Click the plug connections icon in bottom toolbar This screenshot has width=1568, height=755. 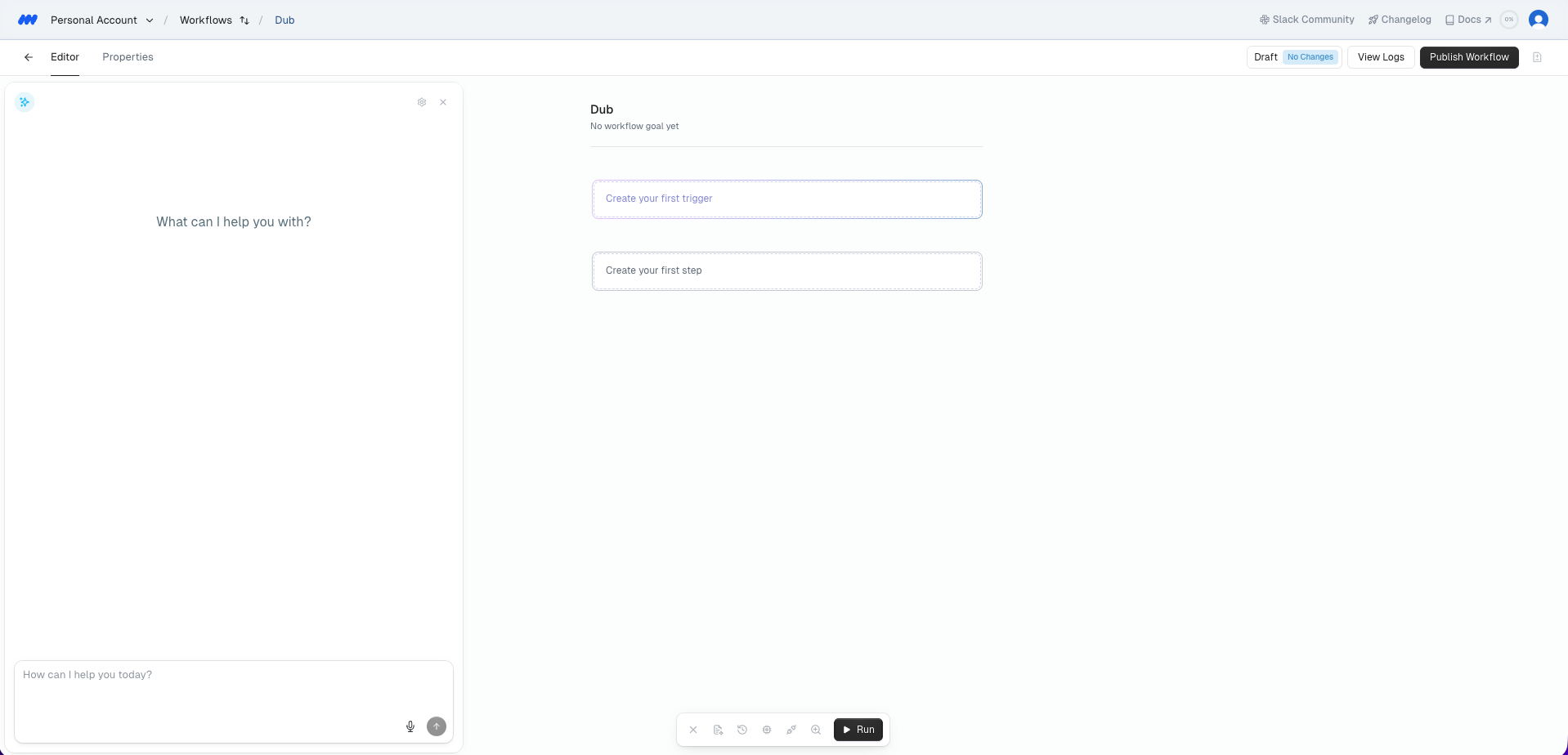[791, 730]
